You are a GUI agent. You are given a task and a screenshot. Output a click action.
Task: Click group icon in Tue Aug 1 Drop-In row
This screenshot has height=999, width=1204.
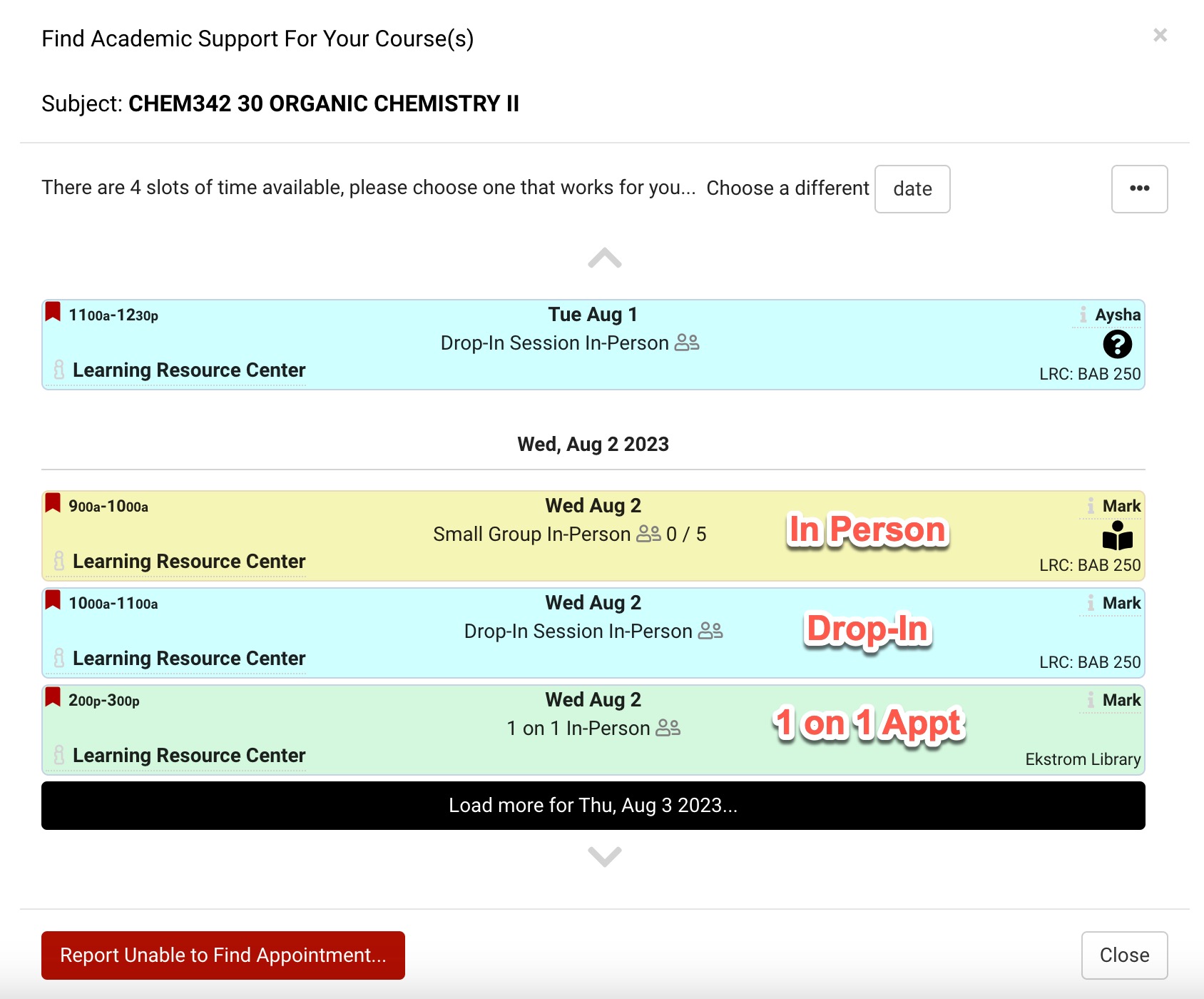pyautogui.click(x=687, y=343)
